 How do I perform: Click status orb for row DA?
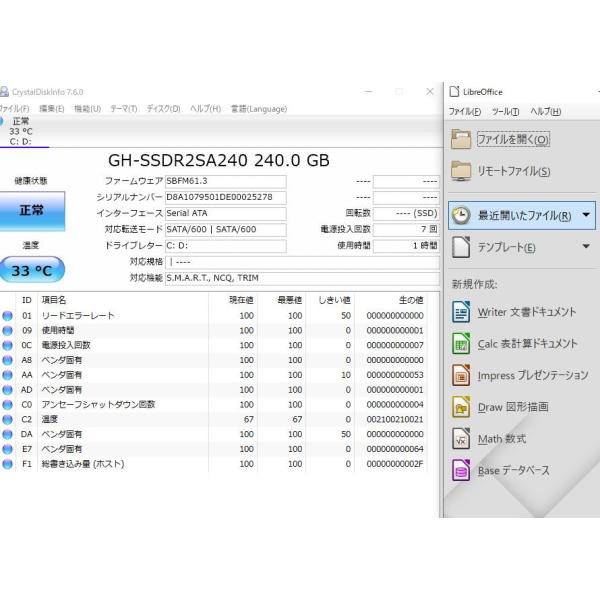coord(7,434)
